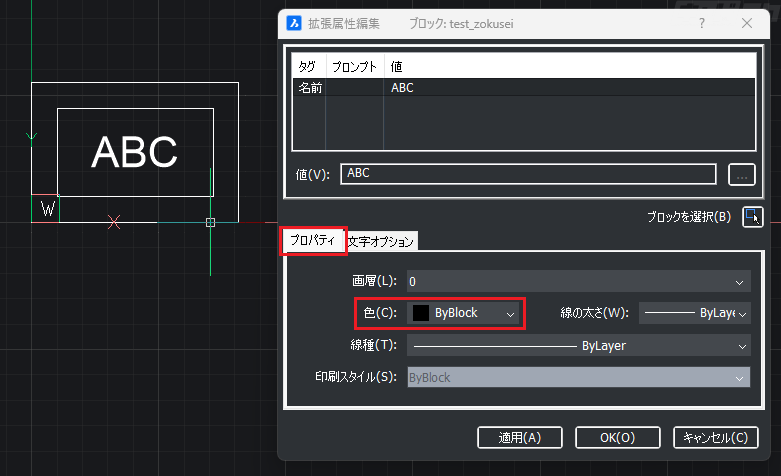
Task: Switch to the プロパティ tab
Action: (313, 241)
